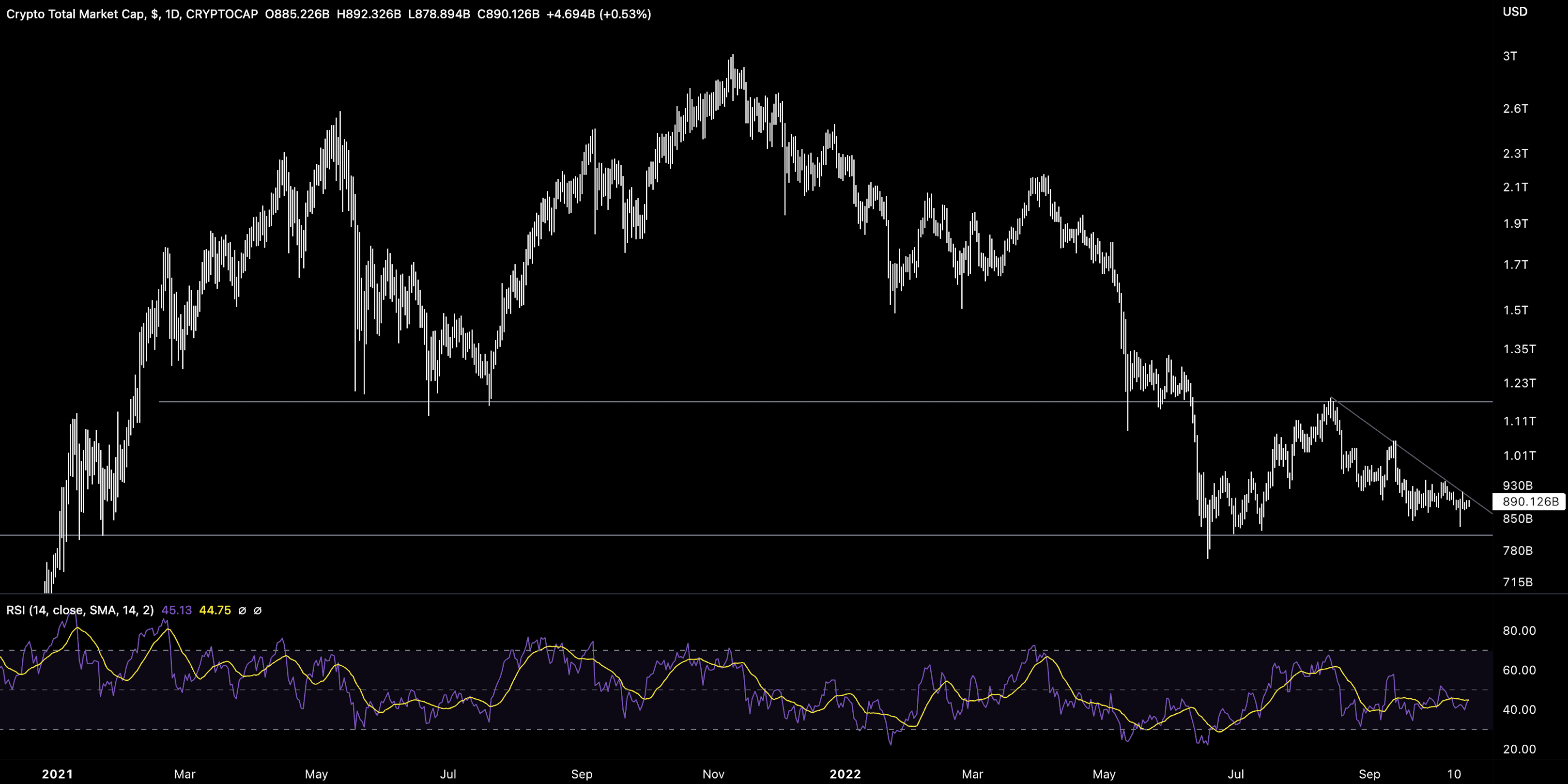Click the close value C890.126B

508,14
